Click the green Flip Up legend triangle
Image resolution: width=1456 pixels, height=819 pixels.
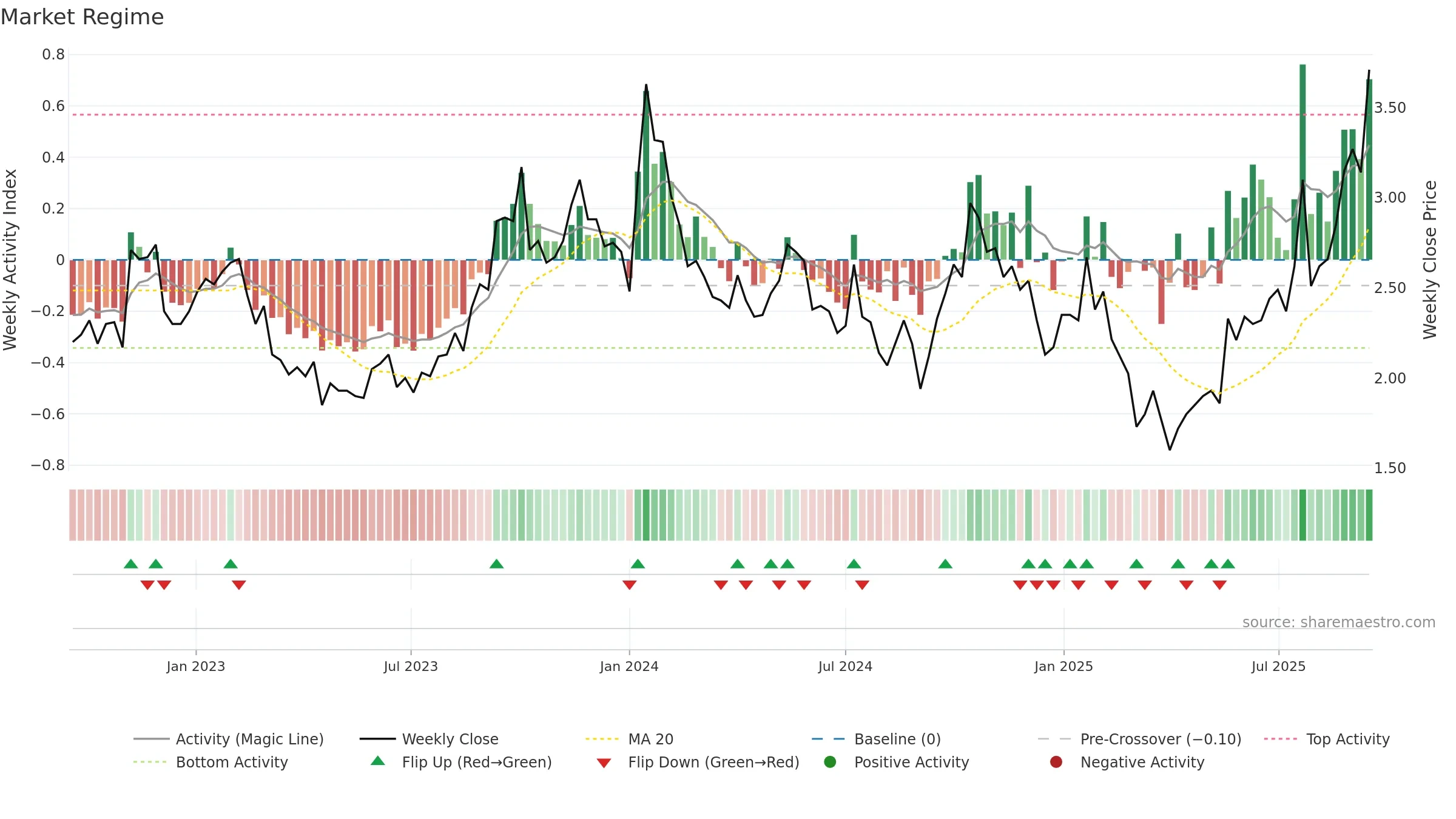pos(378,761)
